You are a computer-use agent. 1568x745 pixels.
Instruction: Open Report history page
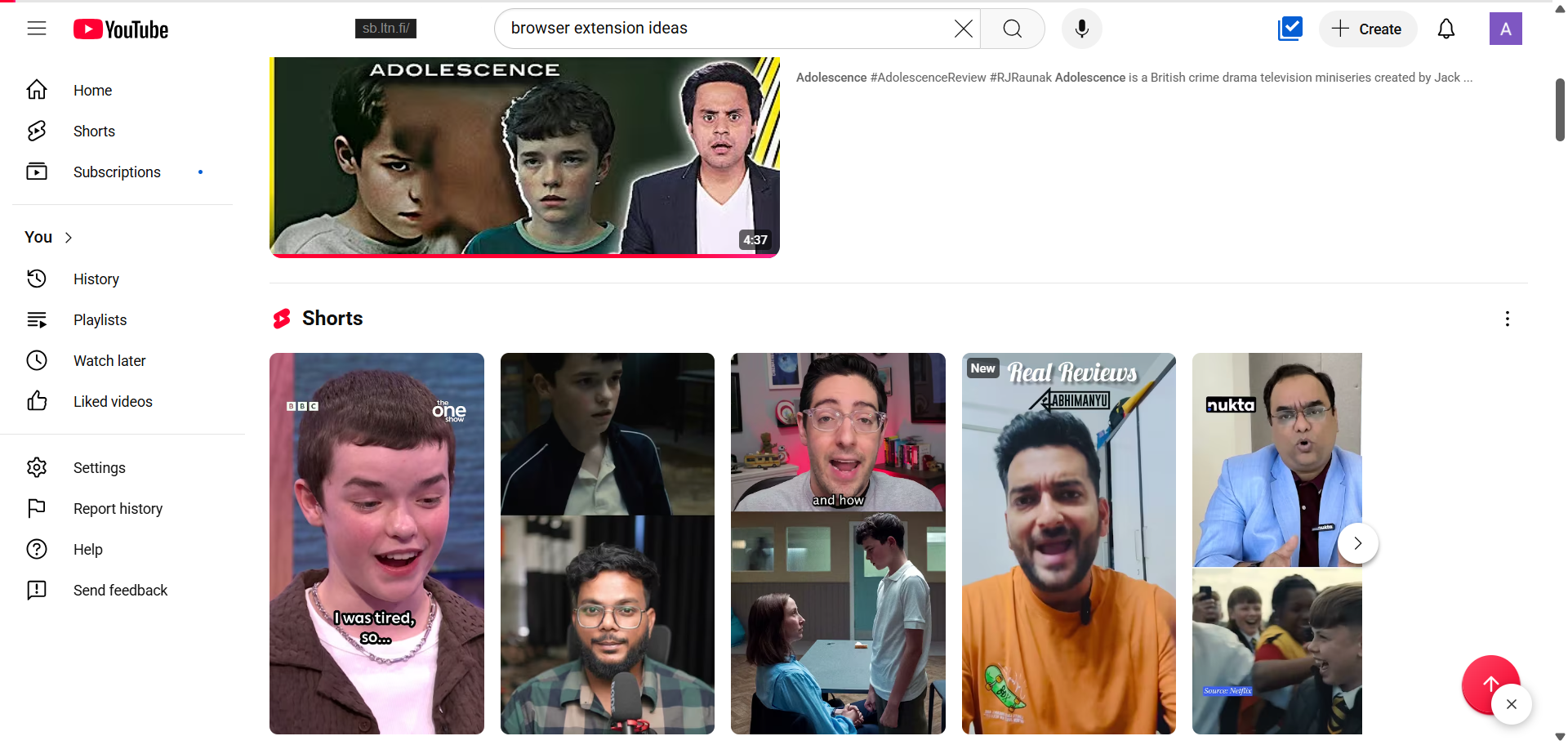point(122,508)
